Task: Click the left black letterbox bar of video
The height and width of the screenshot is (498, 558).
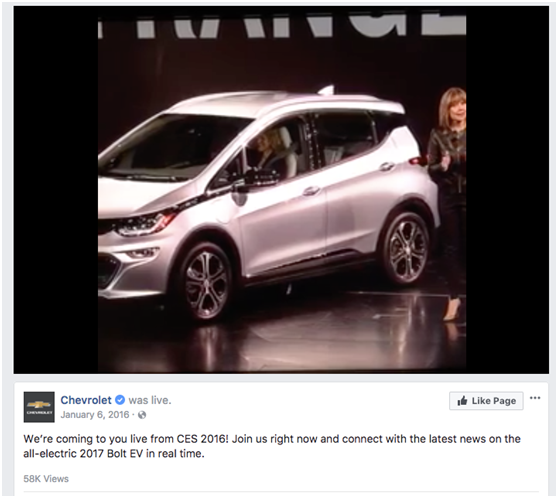Action: [56, 190]
